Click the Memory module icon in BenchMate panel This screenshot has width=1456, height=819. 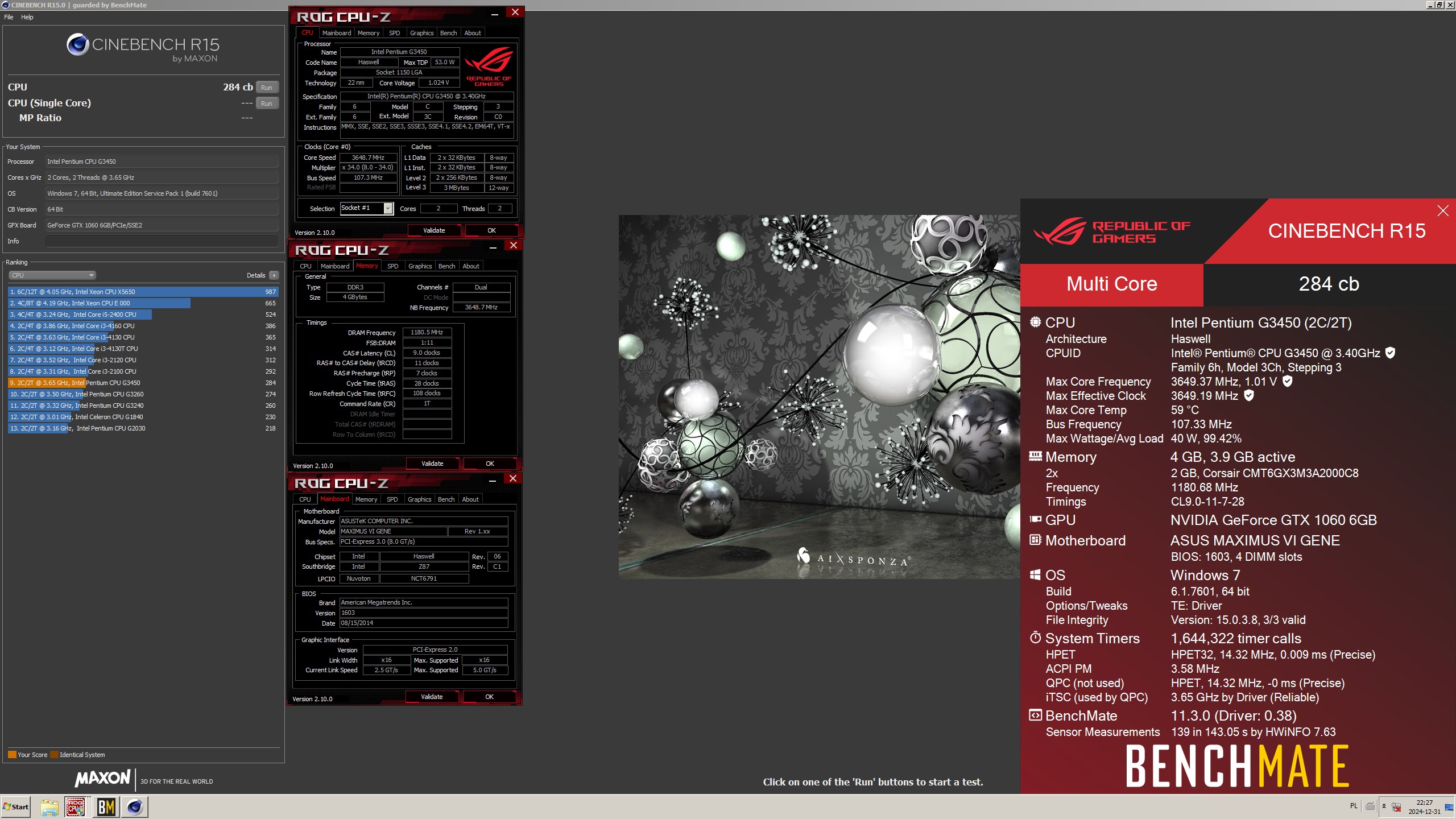[x=1036, y=456]
